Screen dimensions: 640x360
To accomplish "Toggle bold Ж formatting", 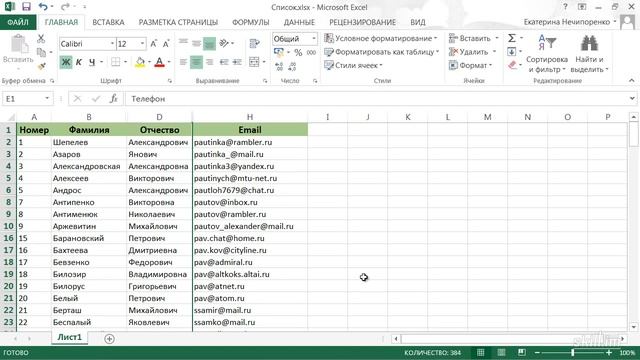I will click(x=65, y=62).
